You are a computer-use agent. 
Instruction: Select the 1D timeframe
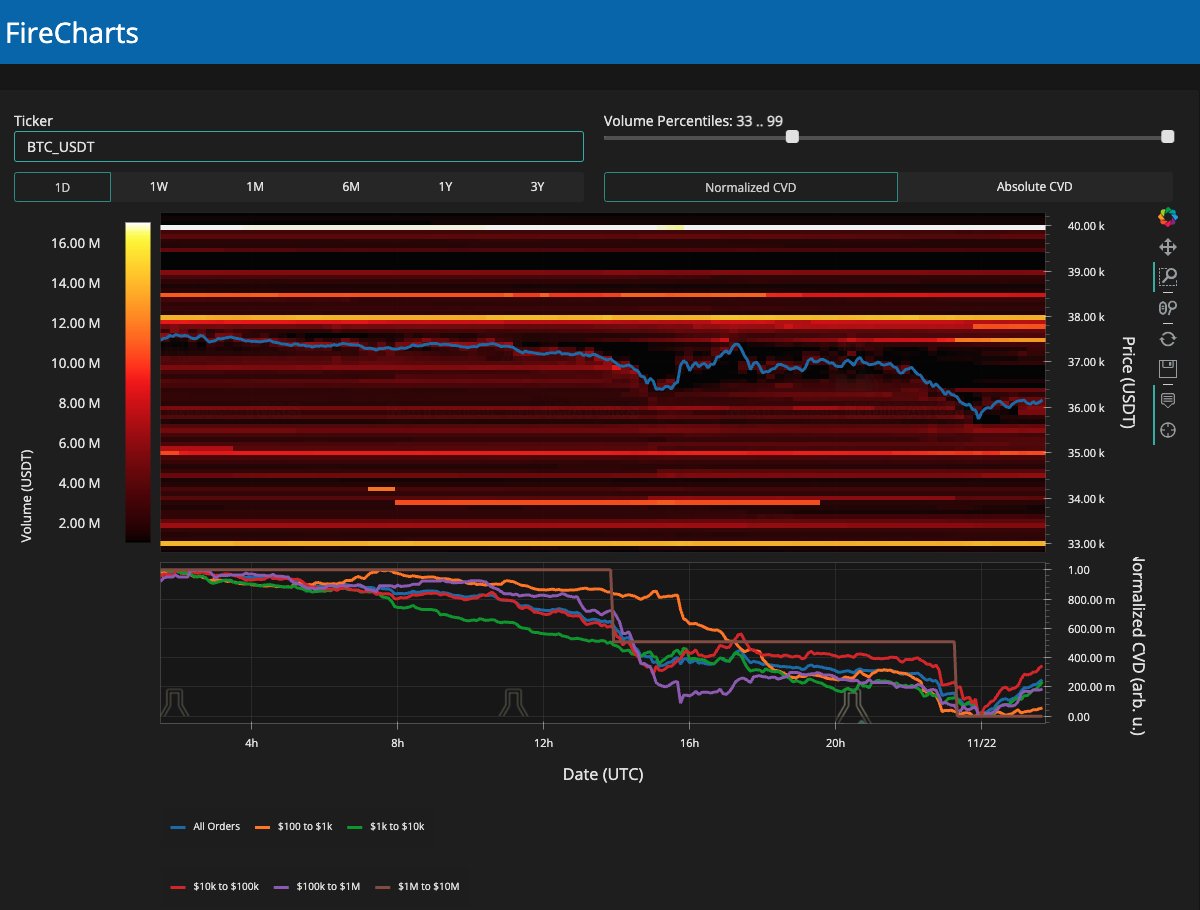62,187
